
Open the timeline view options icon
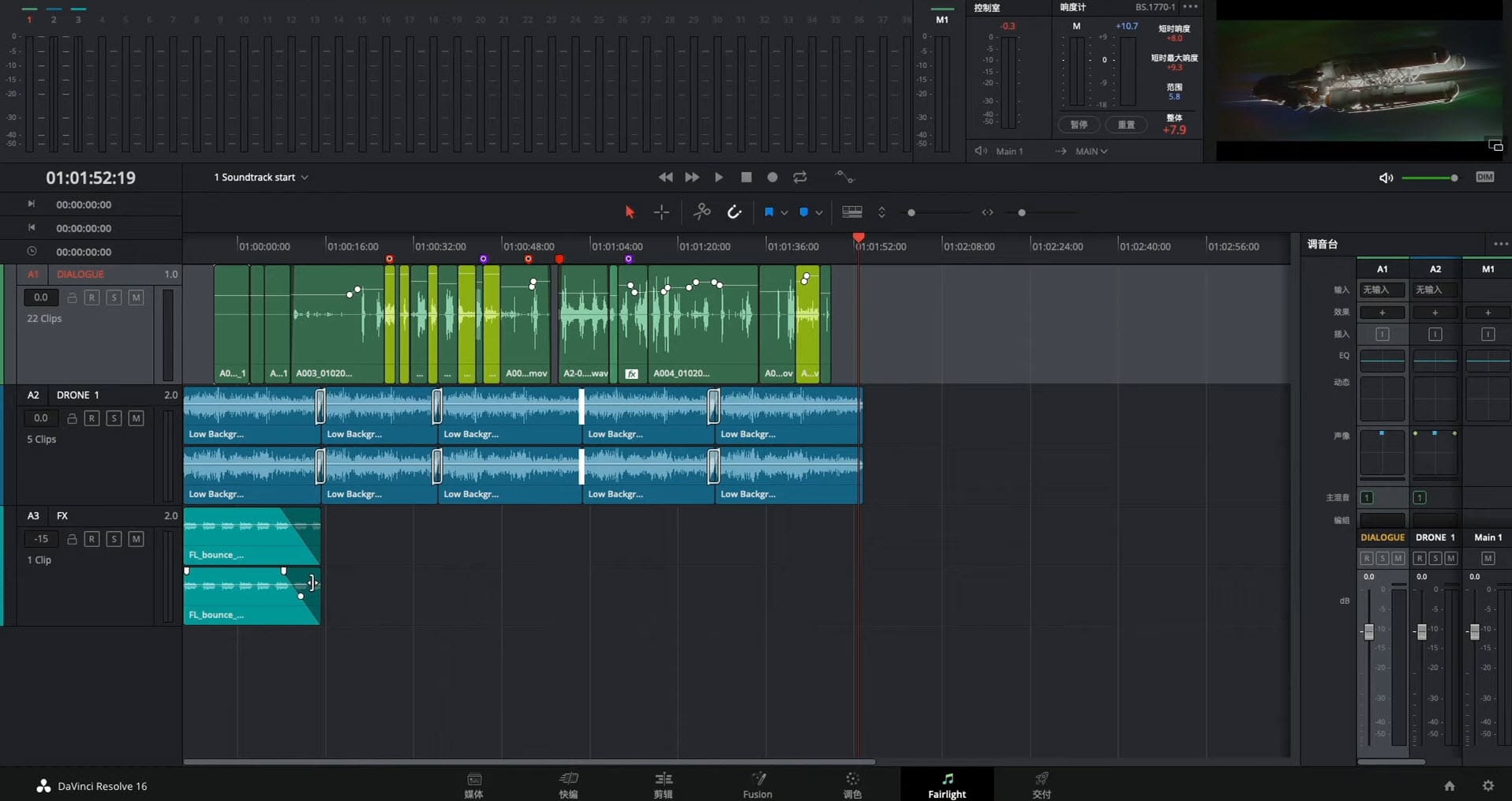852,212
